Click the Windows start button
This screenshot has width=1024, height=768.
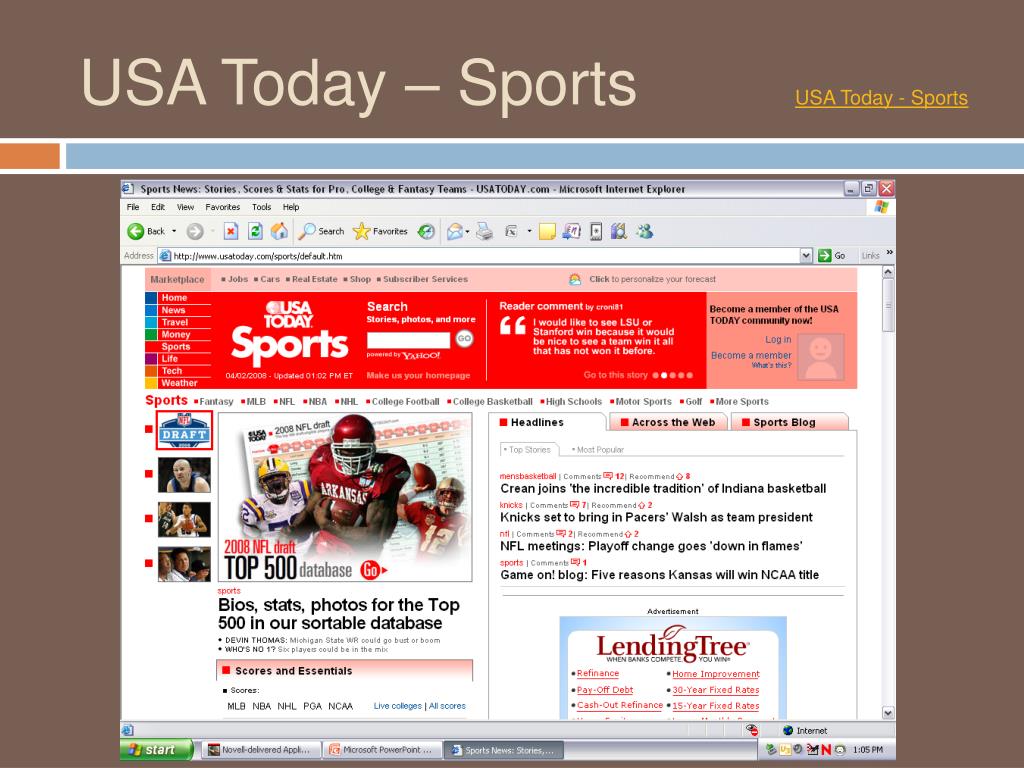(x=157, y=750)
